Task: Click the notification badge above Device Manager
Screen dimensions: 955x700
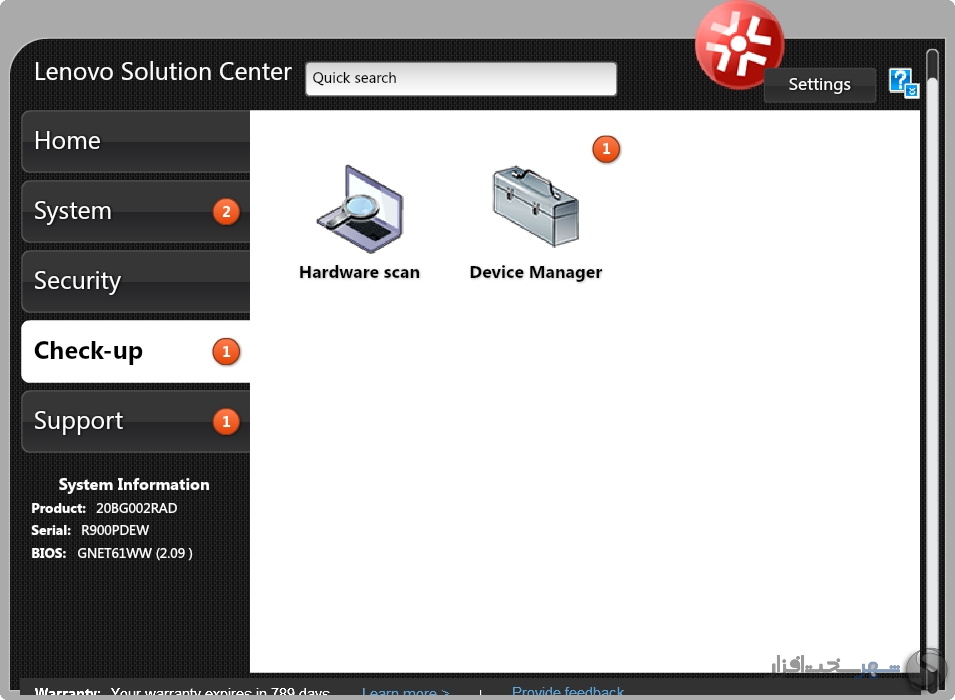Action: tap(606, 149)
